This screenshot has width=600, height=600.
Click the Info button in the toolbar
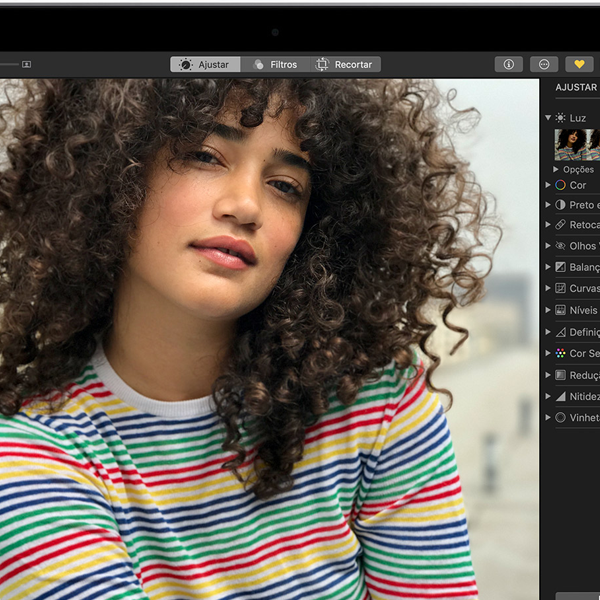pos(508,64)
